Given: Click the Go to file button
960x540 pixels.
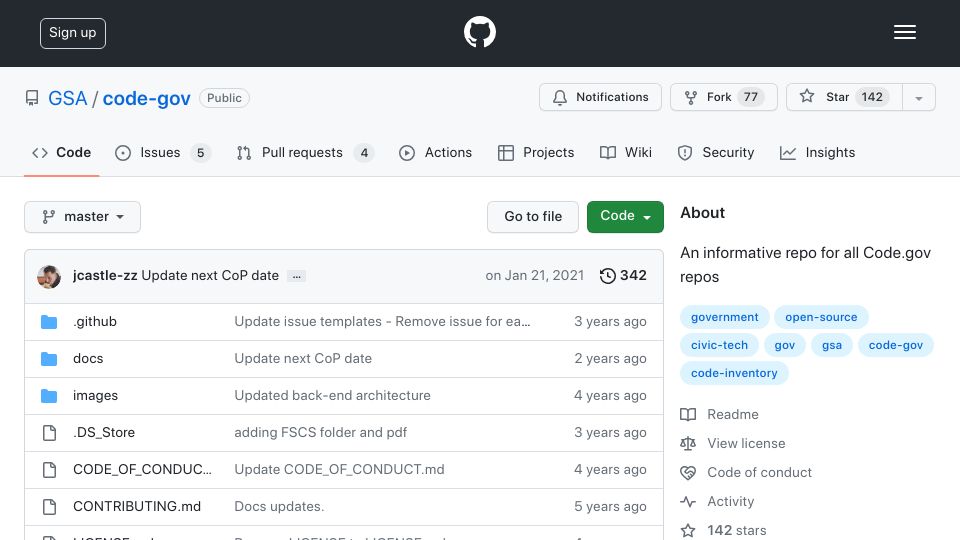Looking at the screenshot, I should (x=533, y=217).
